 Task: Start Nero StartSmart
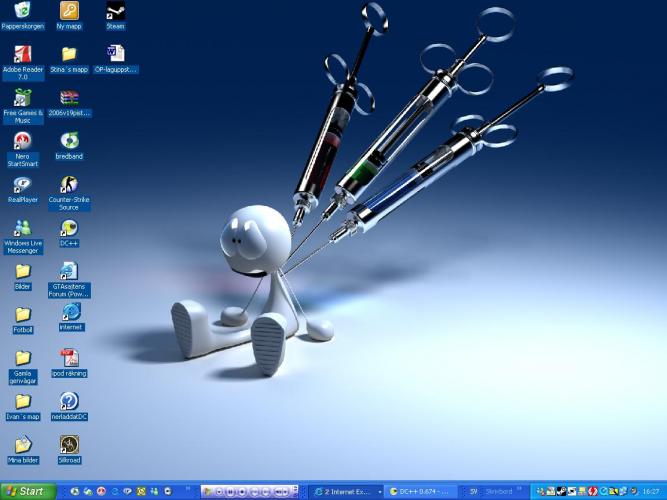pos(23,141)
